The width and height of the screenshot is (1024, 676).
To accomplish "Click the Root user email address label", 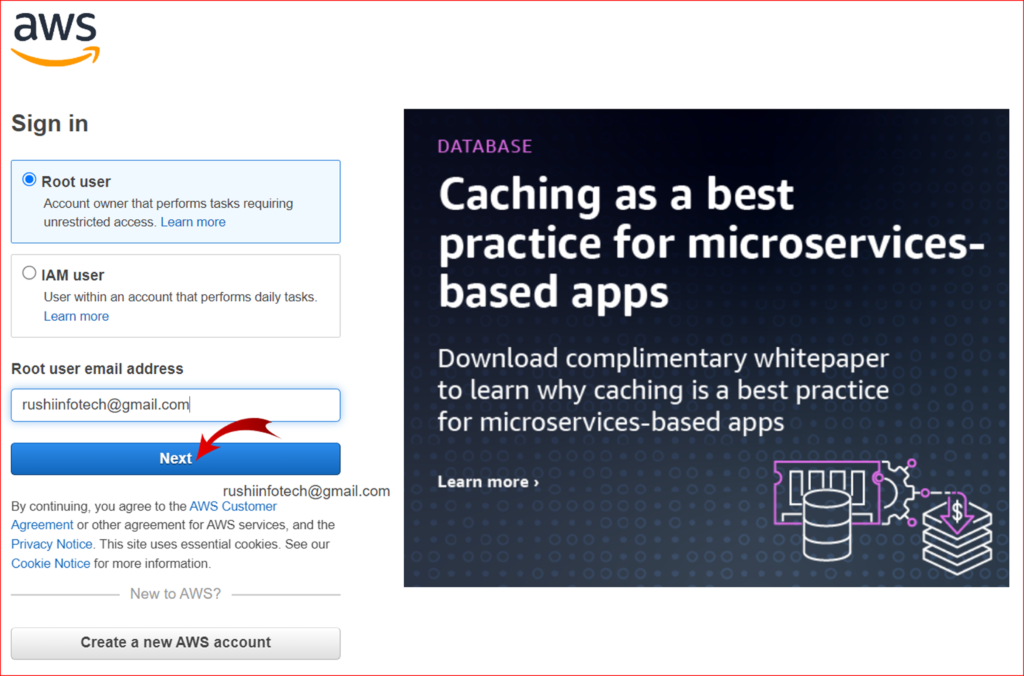I will [x=97, y=368].
